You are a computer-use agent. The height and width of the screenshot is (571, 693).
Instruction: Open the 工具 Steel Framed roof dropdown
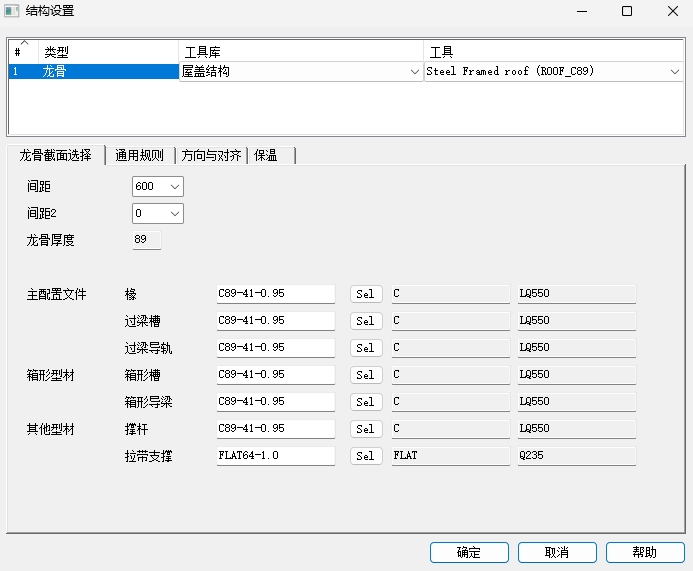(x=553, y=72)
